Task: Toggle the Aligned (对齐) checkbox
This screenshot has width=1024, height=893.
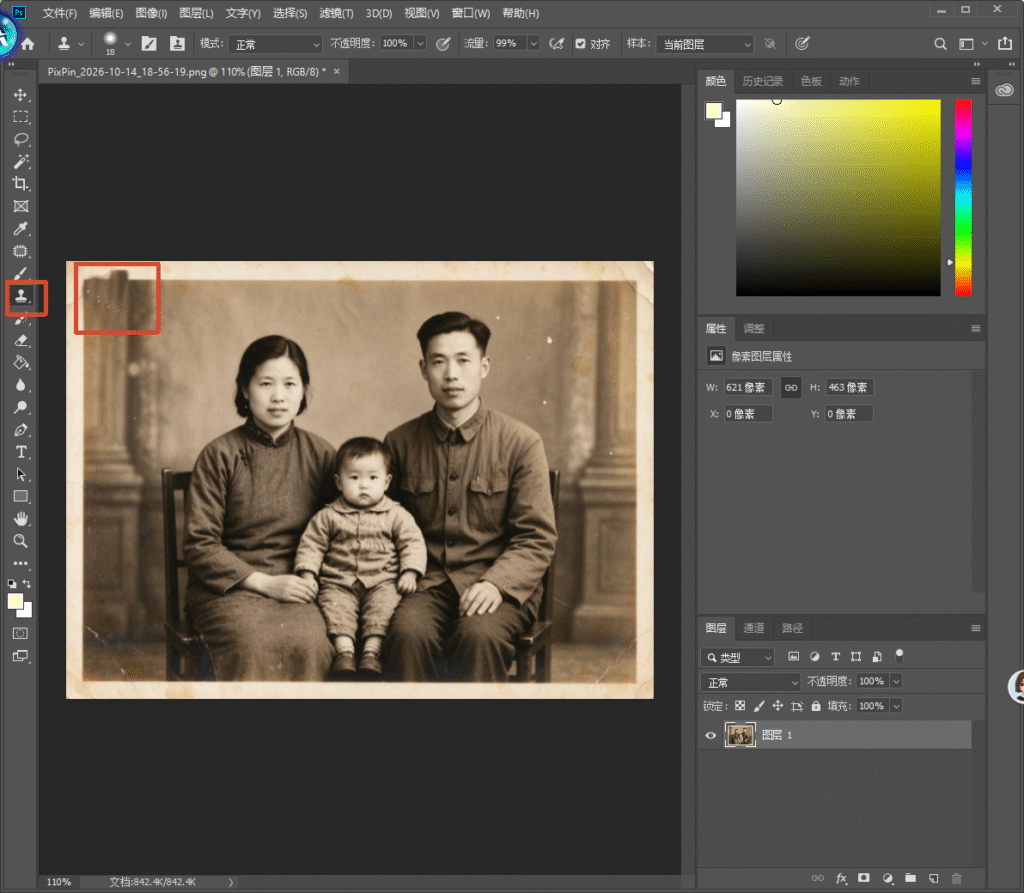Action: click(581, 44)
